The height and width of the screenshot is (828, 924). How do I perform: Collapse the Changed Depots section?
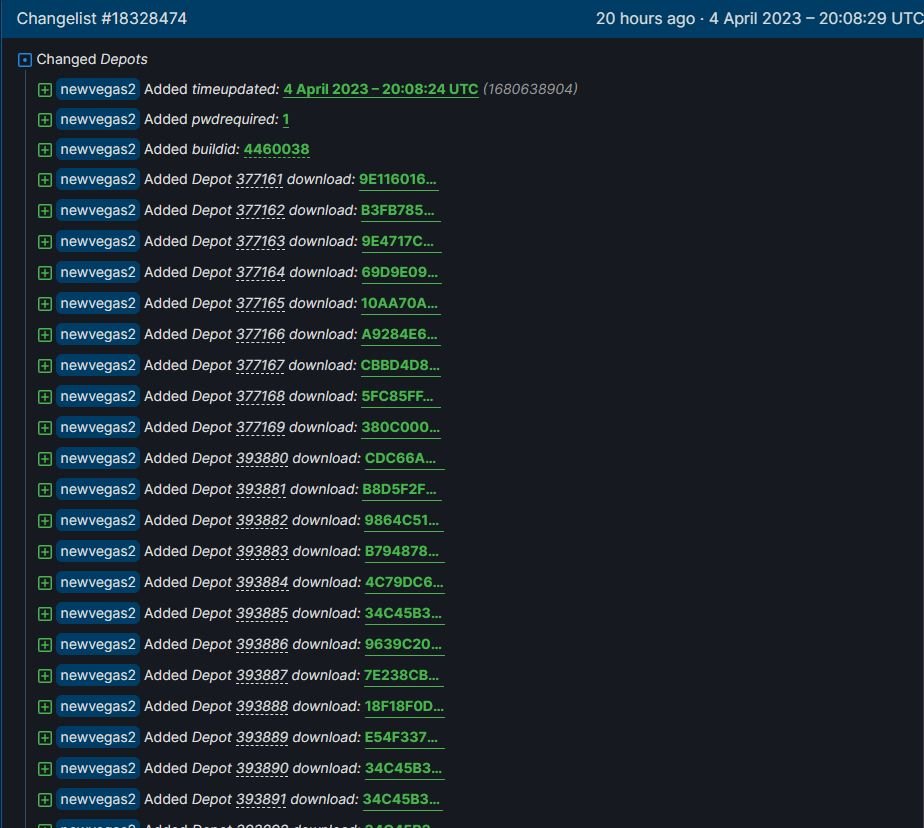tap(25, 60)
